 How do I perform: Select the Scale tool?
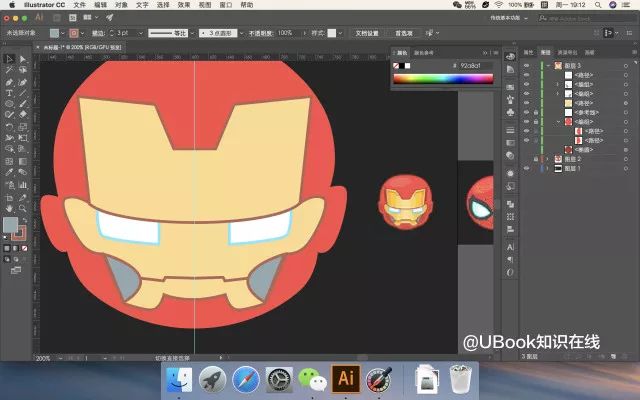tap(22, 127)
